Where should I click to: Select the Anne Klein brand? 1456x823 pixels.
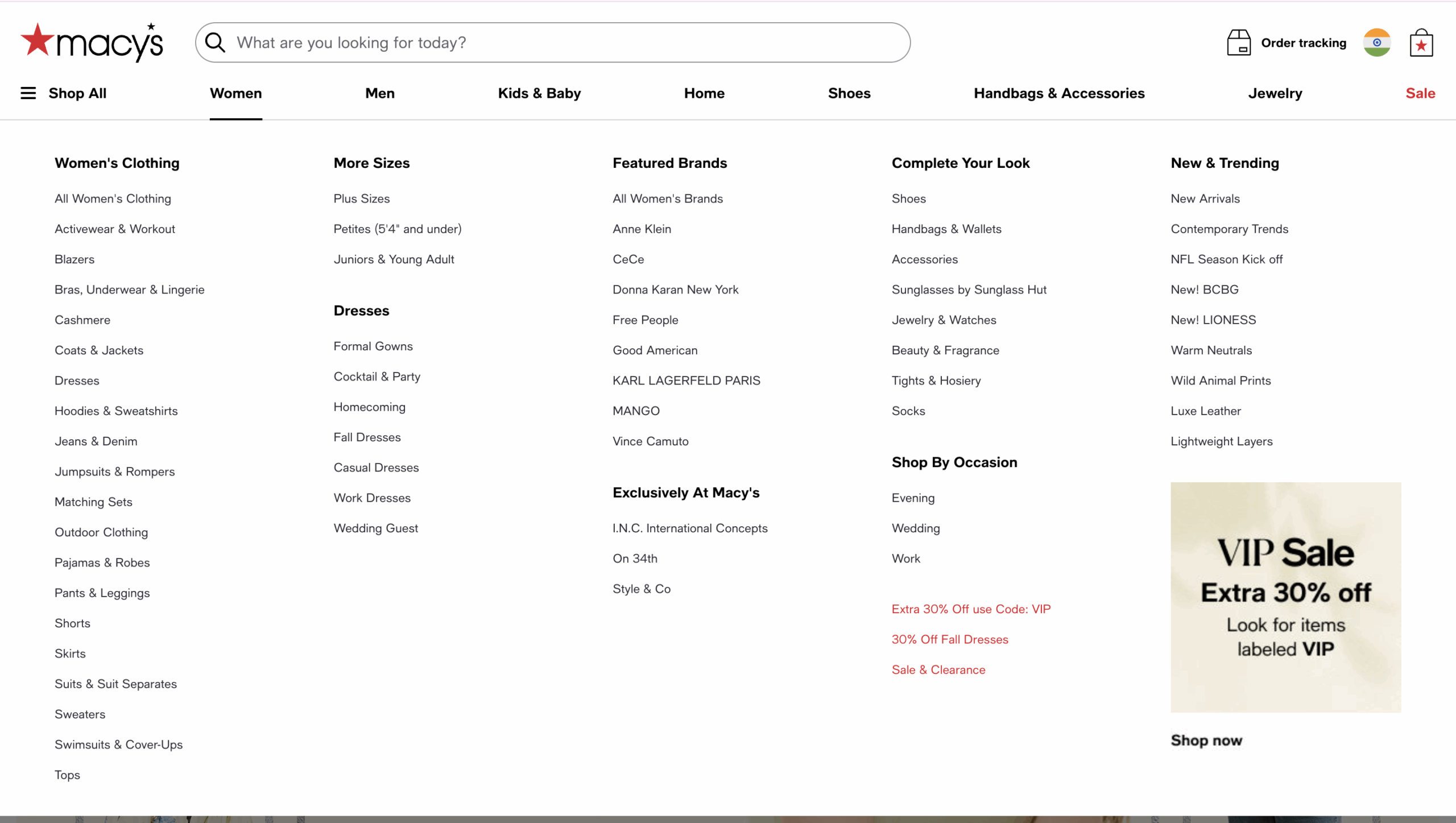point(642,229)
